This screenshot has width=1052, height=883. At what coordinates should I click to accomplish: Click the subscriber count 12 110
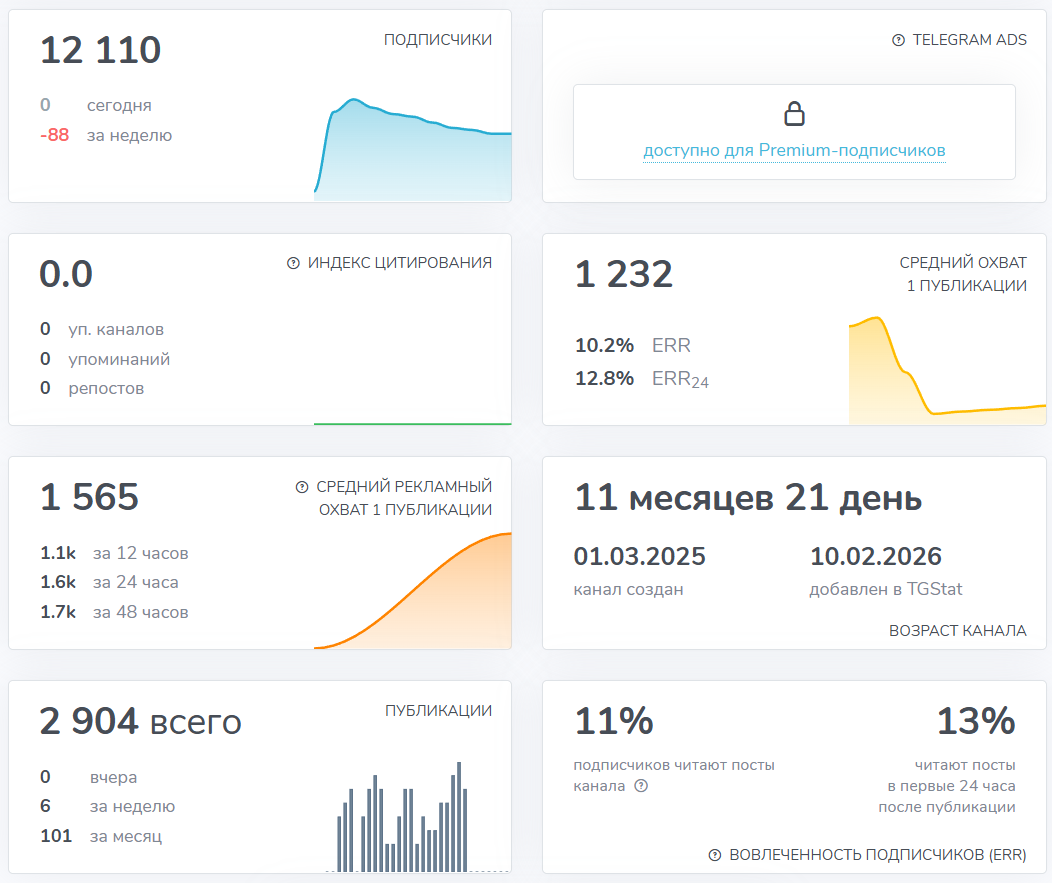(x=99, y=49)
